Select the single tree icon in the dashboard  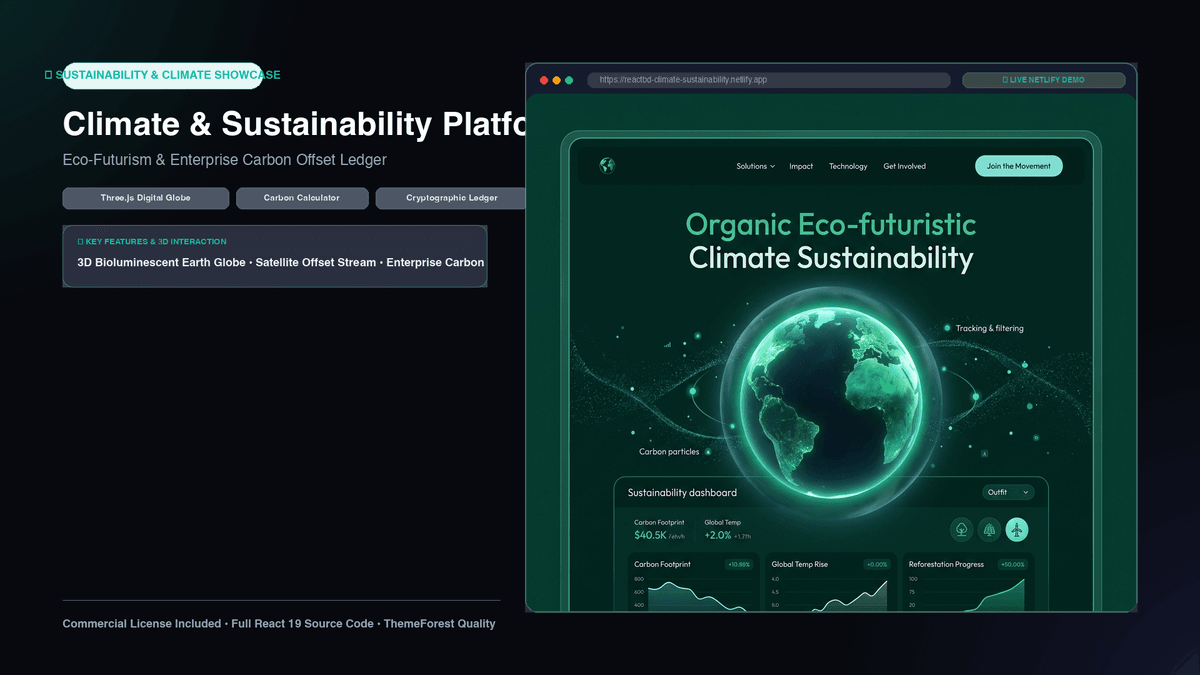pyautogui.click(x=961, y=530)
